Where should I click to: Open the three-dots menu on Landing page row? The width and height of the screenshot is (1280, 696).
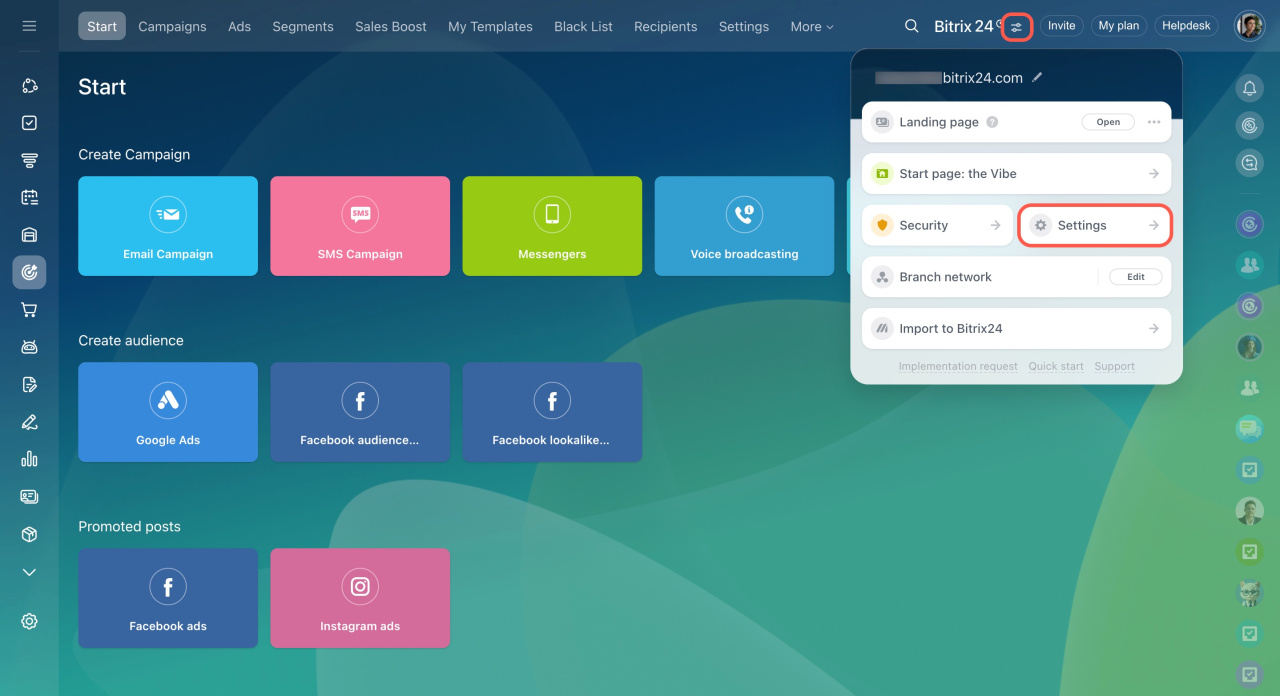point(1154,122)
